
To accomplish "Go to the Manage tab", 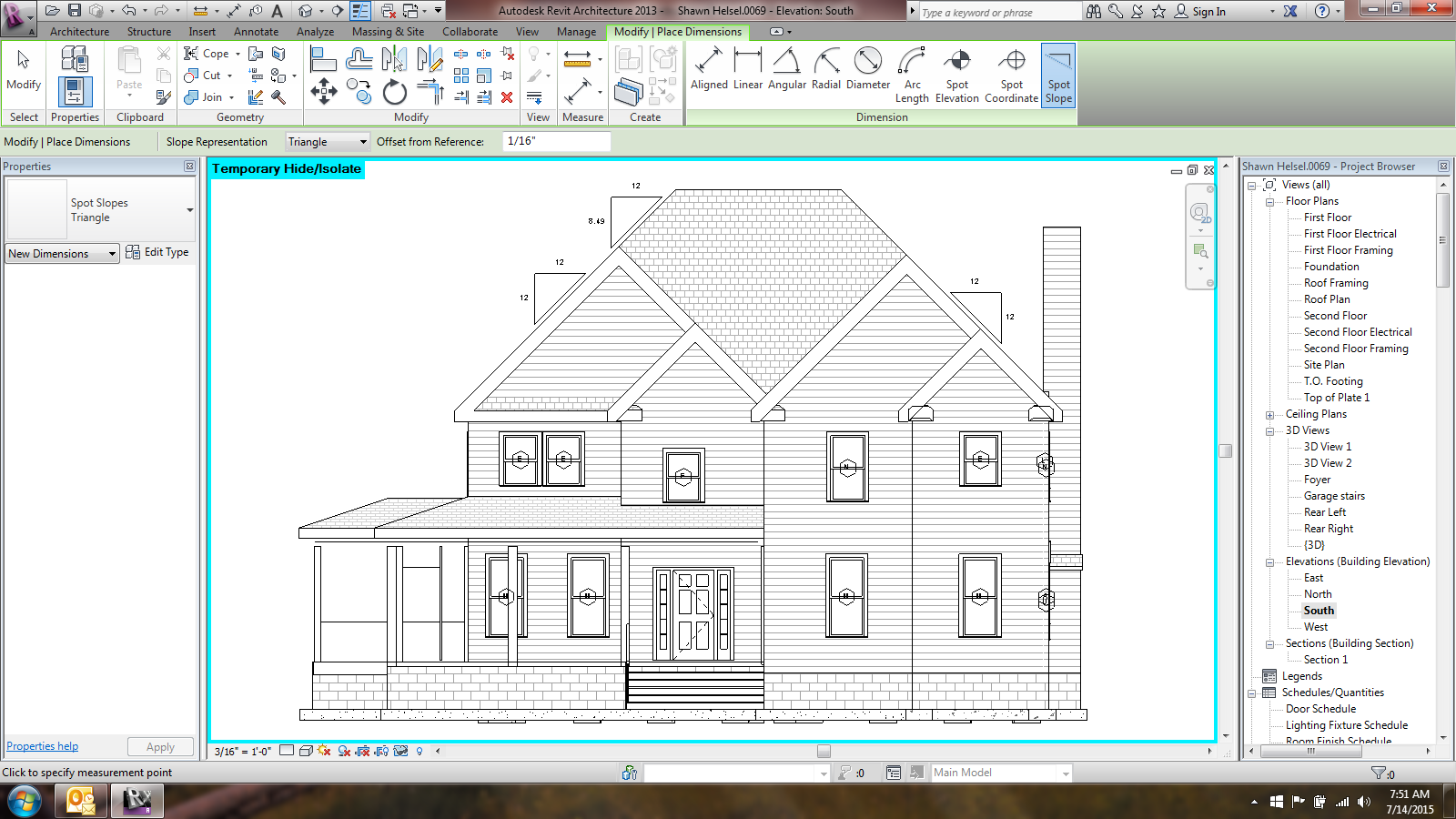I will click(x=577, y=32).
